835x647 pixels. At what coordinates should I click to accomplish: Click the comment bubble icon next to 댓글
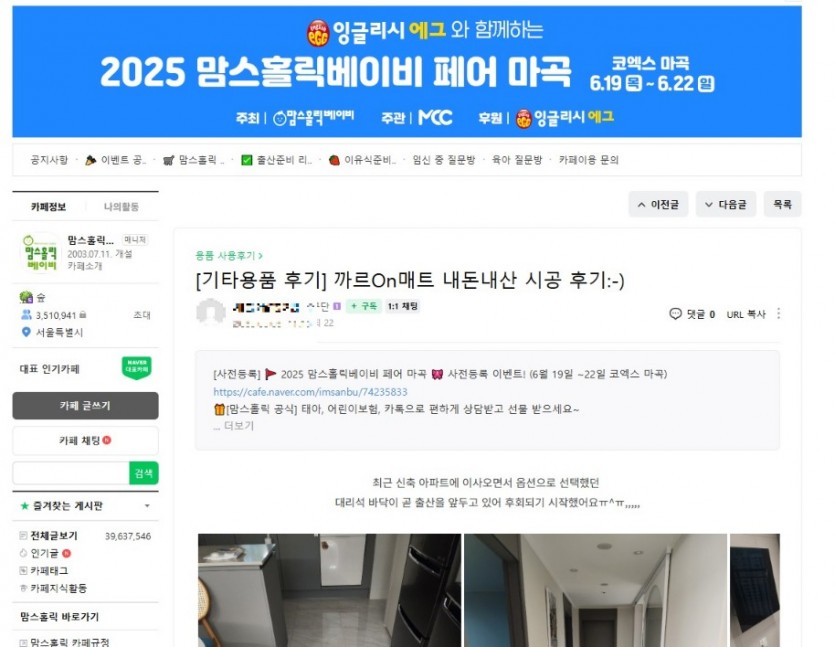[675, 314]
